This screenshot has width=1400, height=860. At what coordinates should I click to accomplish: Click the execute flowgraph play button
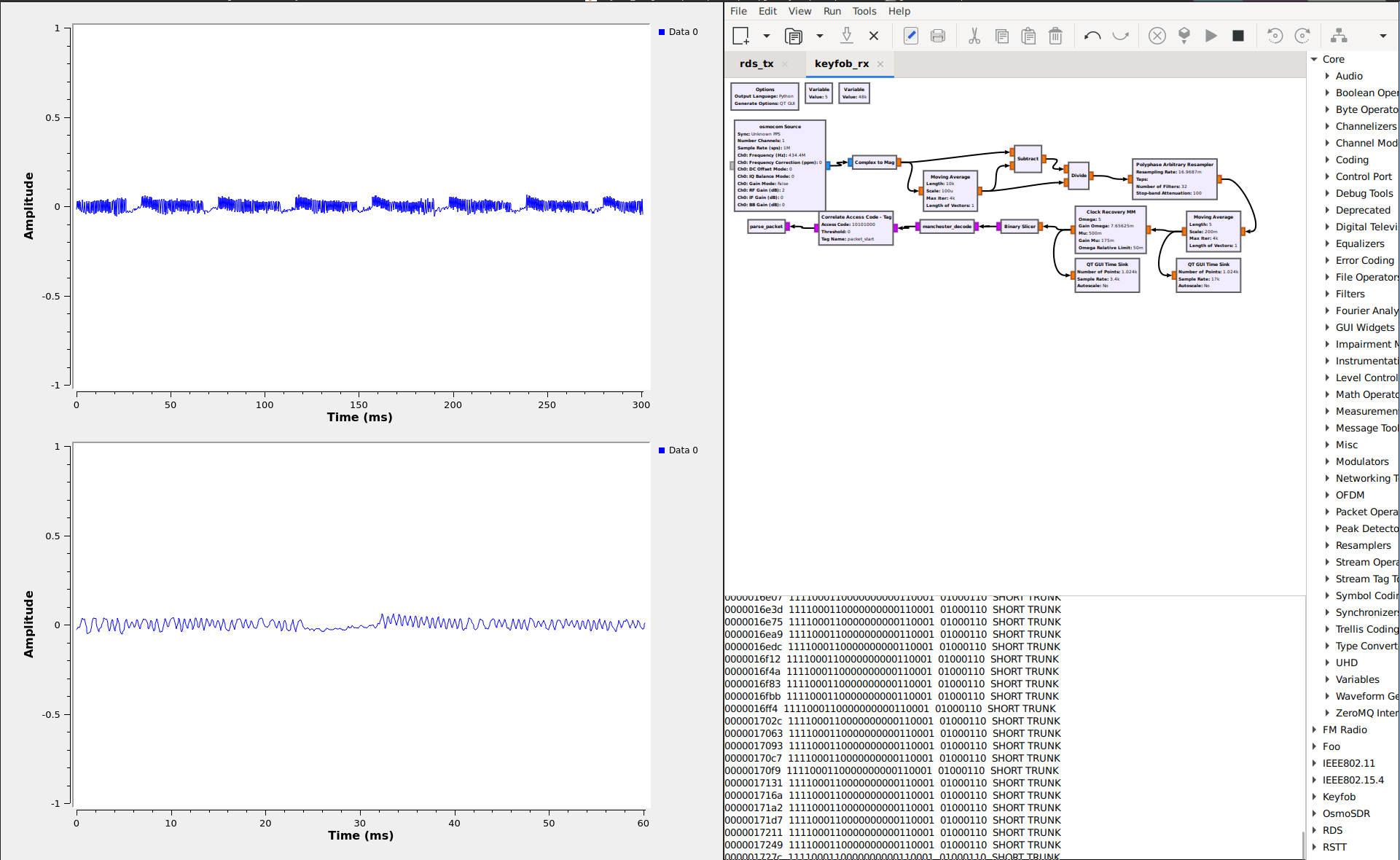click(1211, 36)
